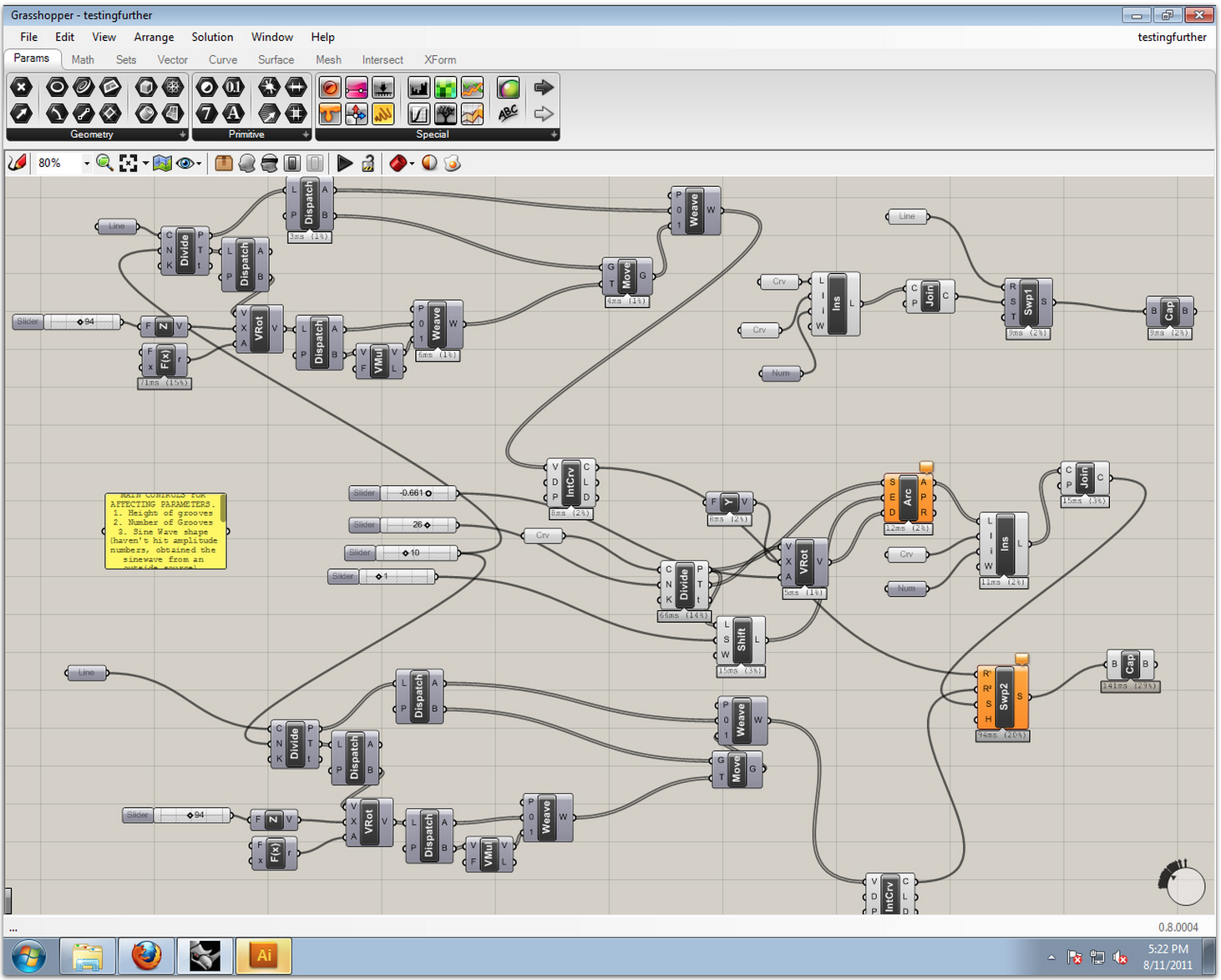Image resolution: width=1221 pixels, height=980 pixels.
Task: Choose the Text parameter icon with letter A
Action: point(233,113)
